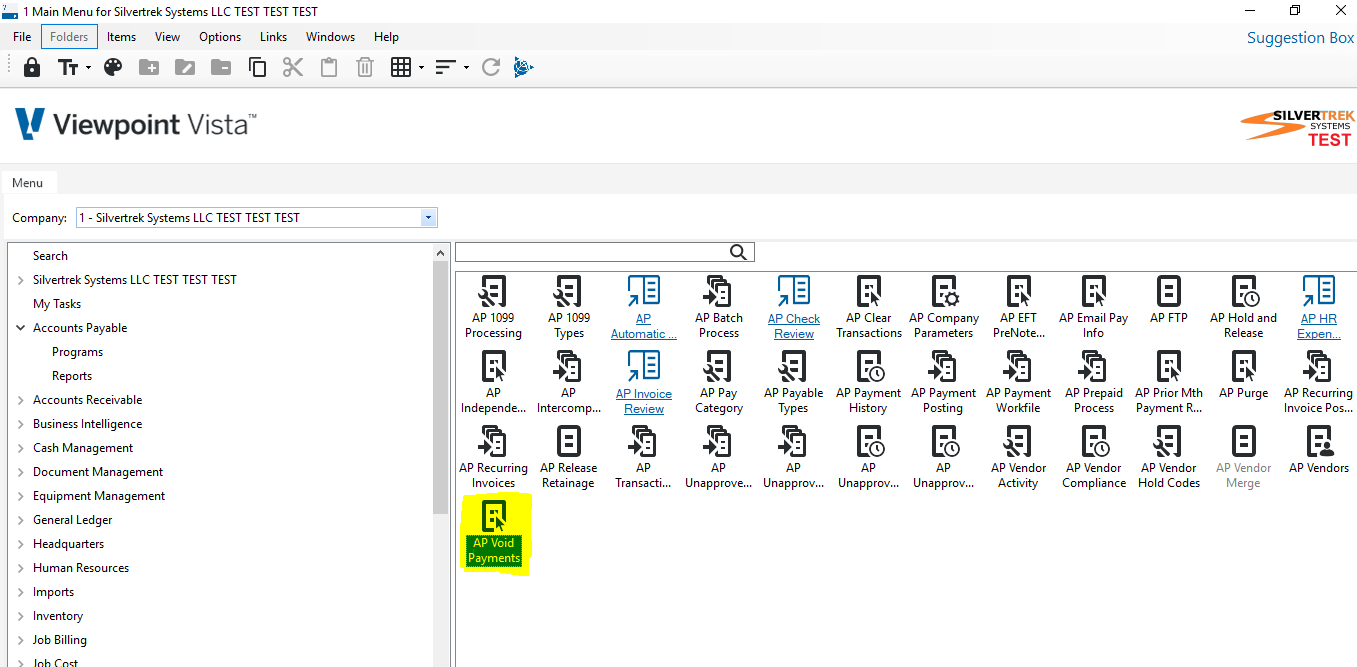Open the AP Automatic link
This screenshot has width=1357, height=667.
point(644,309)
